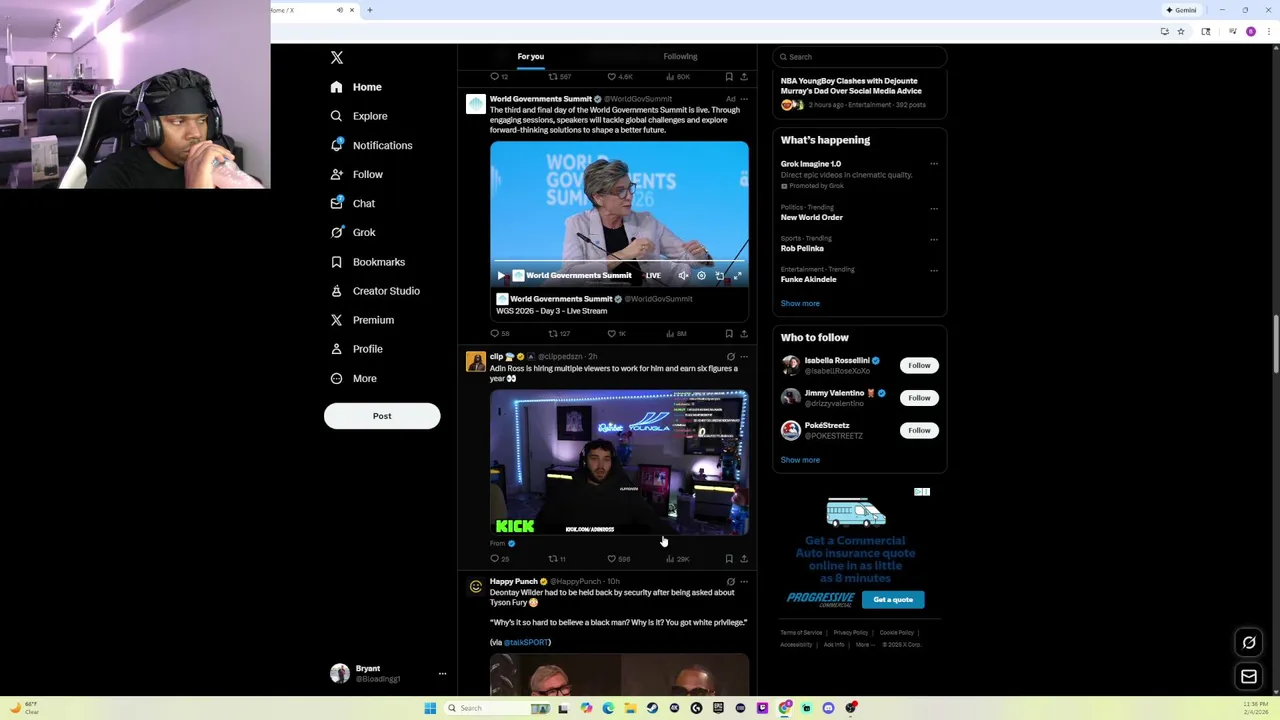Click the X logo in the sidebar
The height and width of the screenshot is (720, 1280).
[337, 58]
